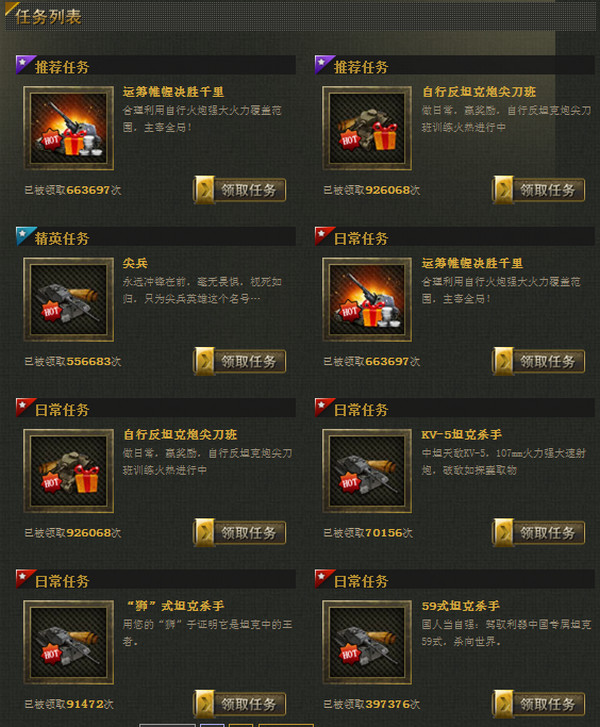Open artillery thumbnail in first 推荐任务
Image resolution: width=600 pixels, height=727 pixels.
click(x=69, y=128)
